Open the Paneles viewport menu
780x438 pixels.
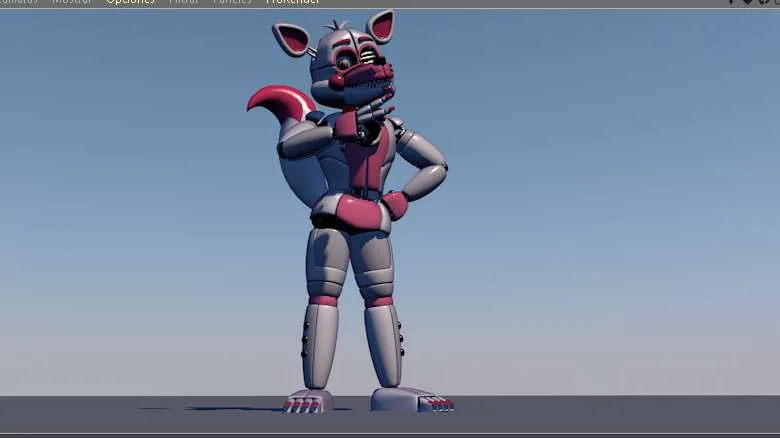232,1
